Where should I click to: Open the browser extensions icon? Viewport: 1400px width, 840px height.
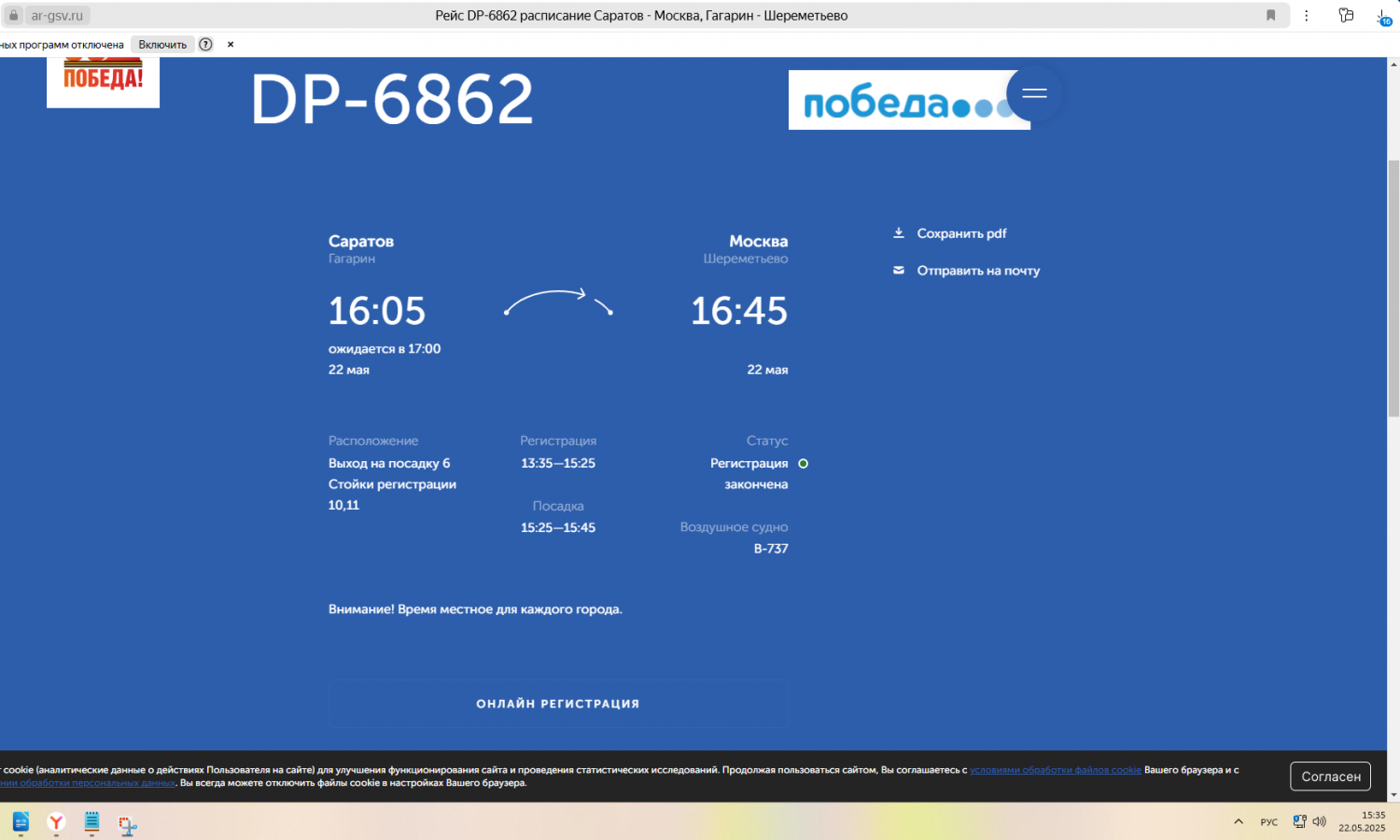(x=1346, y=15)
